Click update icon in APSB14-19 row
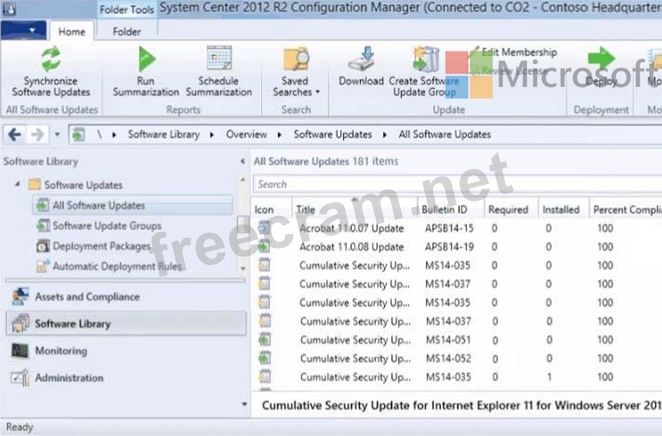Image resolution: width=662 pixels, height=436 pixels. (264, 246)
